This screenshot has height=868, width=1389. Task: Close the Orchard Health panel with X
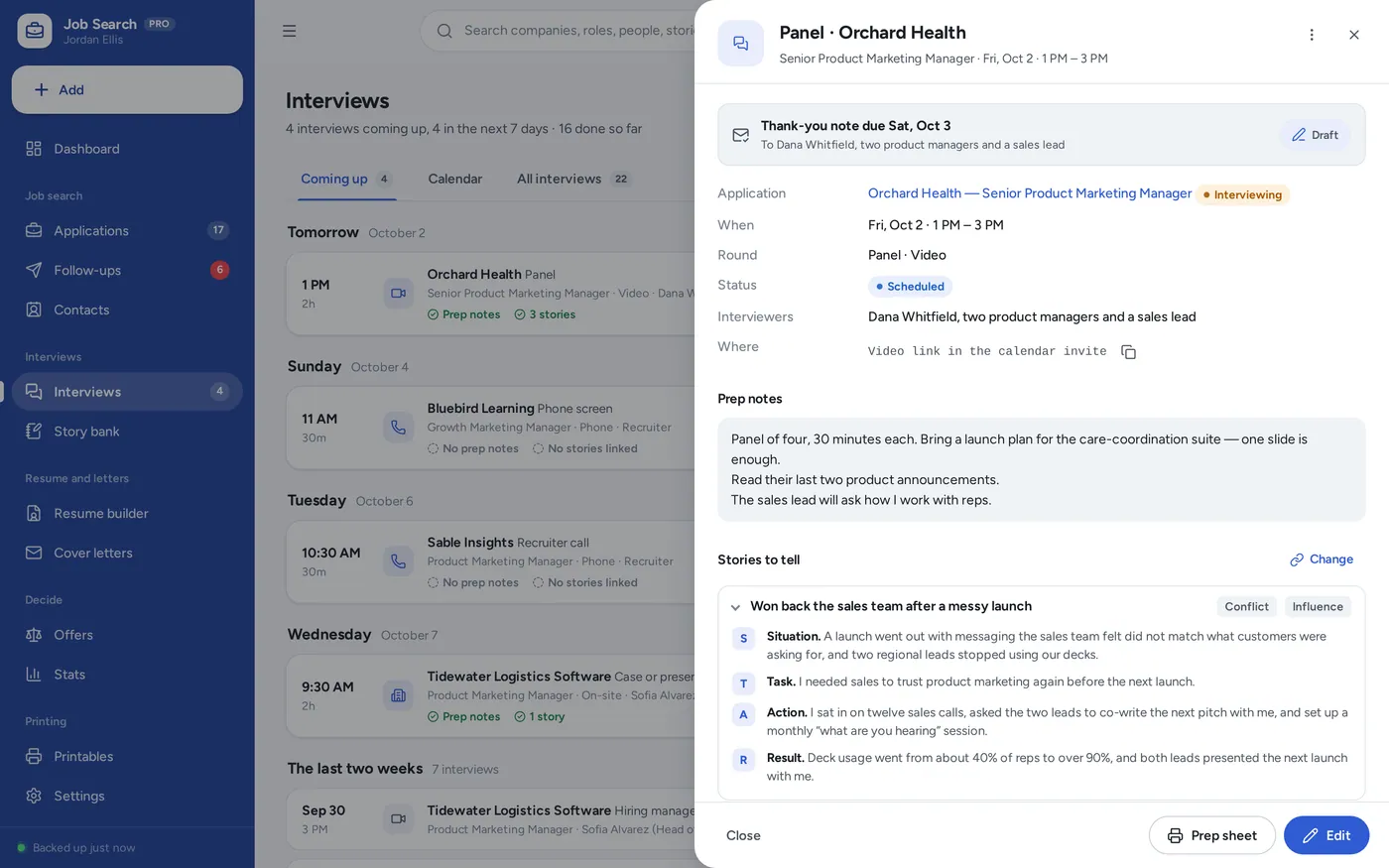click(1354, 35)
